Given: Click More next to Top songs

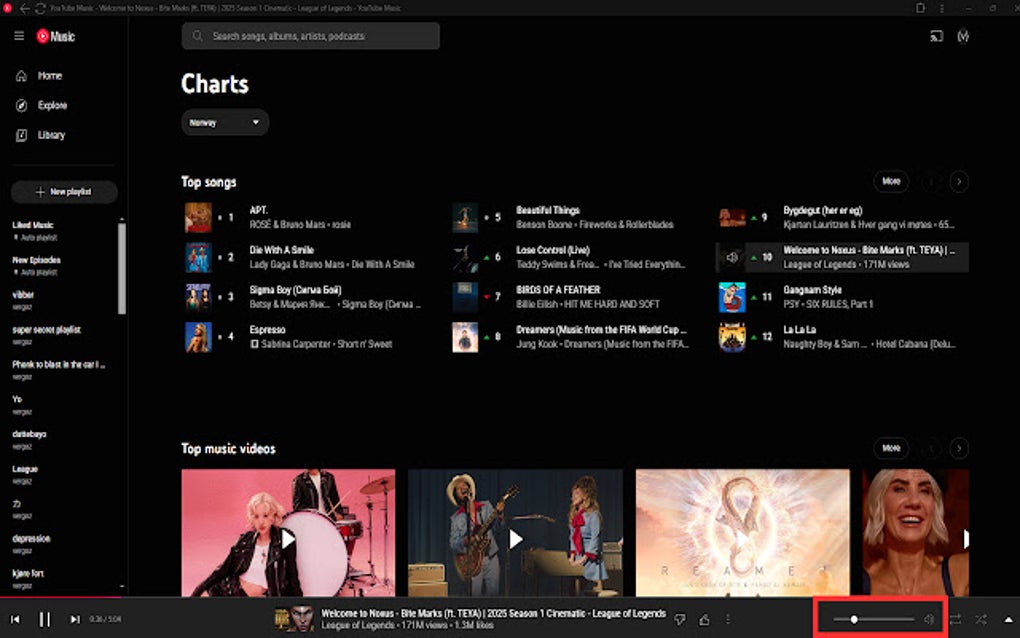Looking at the screenshot, I should (x=890, y=181).
